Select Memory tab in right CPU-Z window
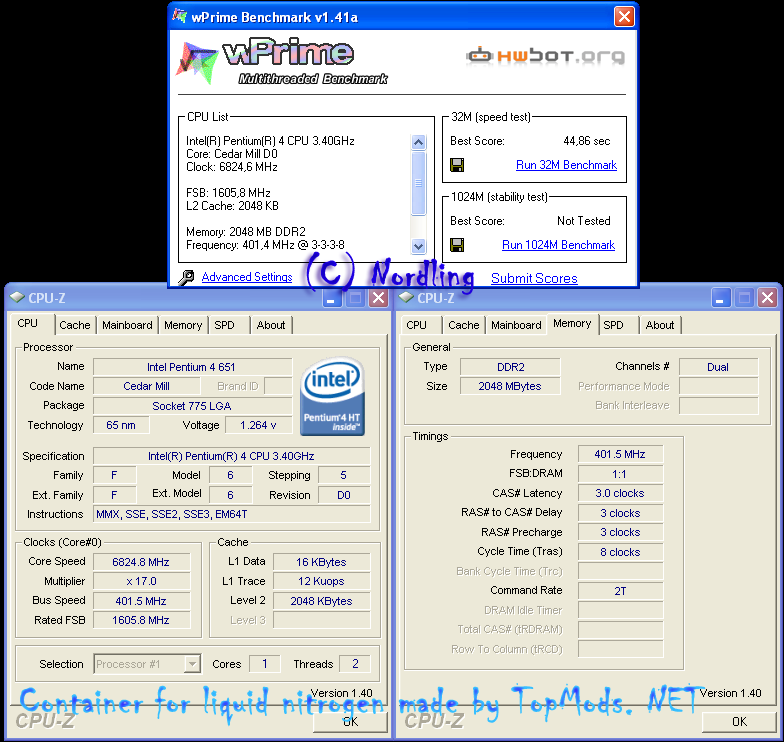The height and width of the screenshot is (742, 784). point(572,324)
